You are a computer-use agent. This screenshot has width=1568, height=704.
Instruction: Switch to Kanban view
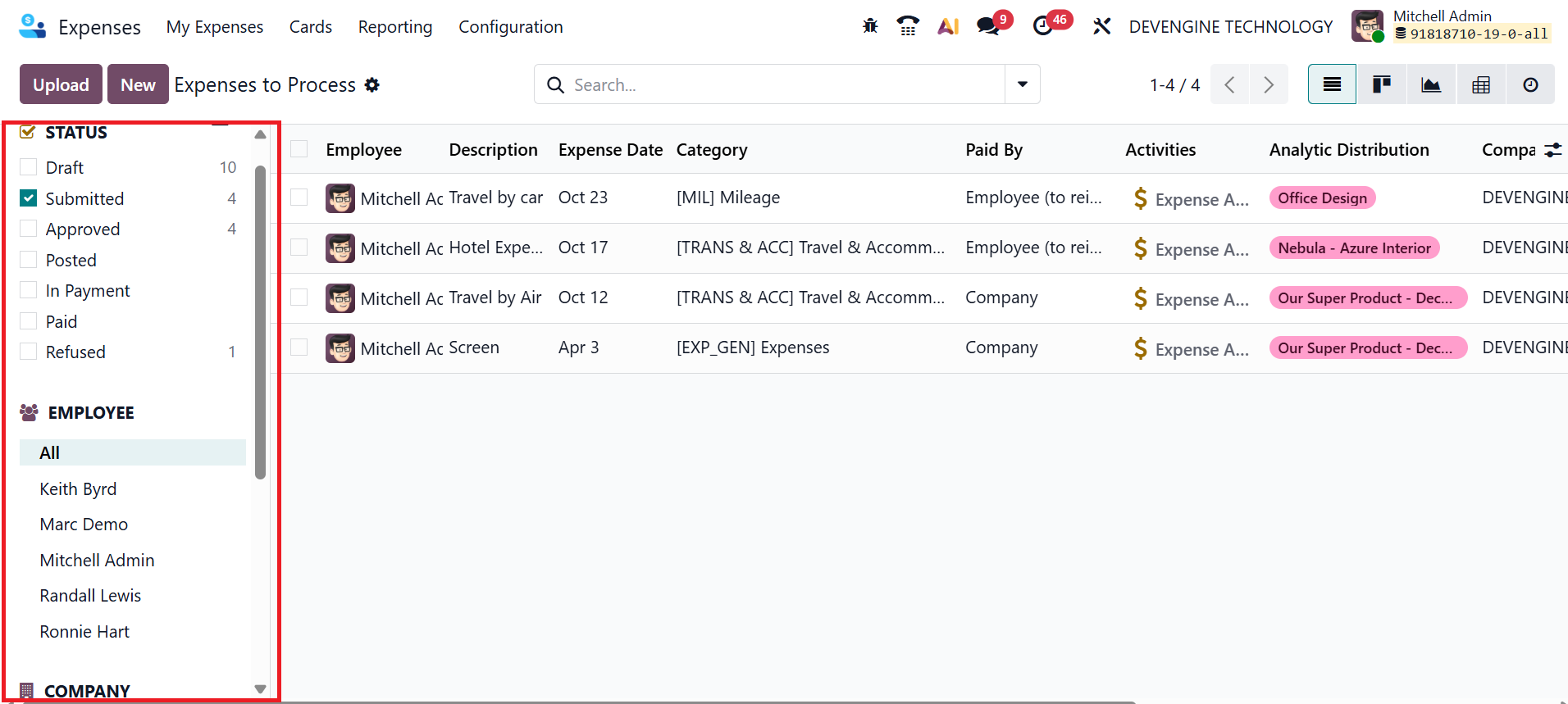coord(1382,84)
